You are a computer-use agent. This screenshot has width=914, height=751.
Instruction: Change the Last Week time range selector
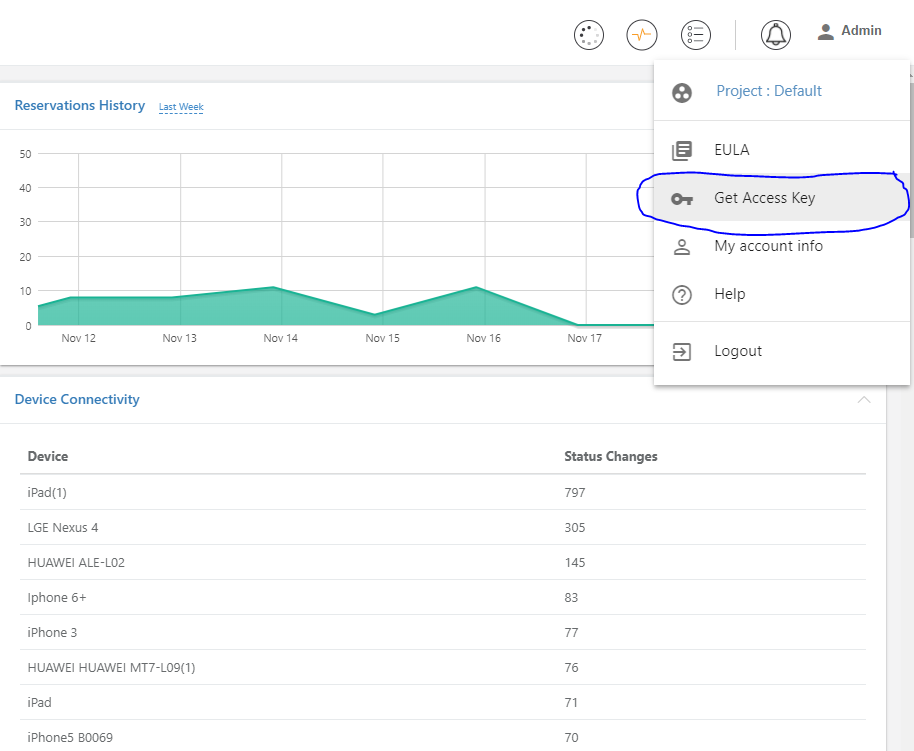tap(181, 107)
